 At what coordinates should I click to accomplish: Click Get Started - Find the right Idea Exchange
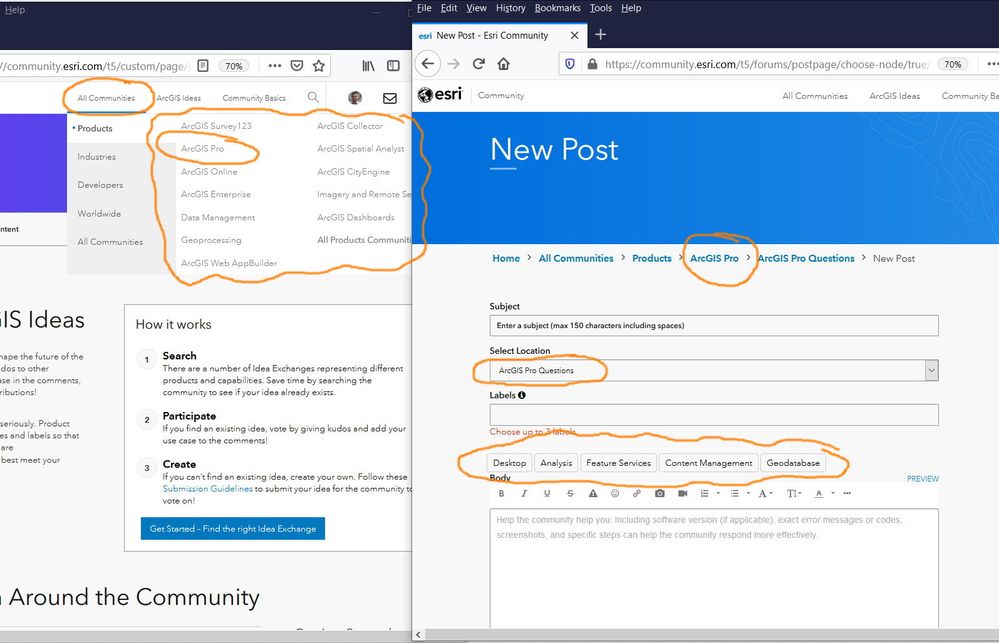233,528
